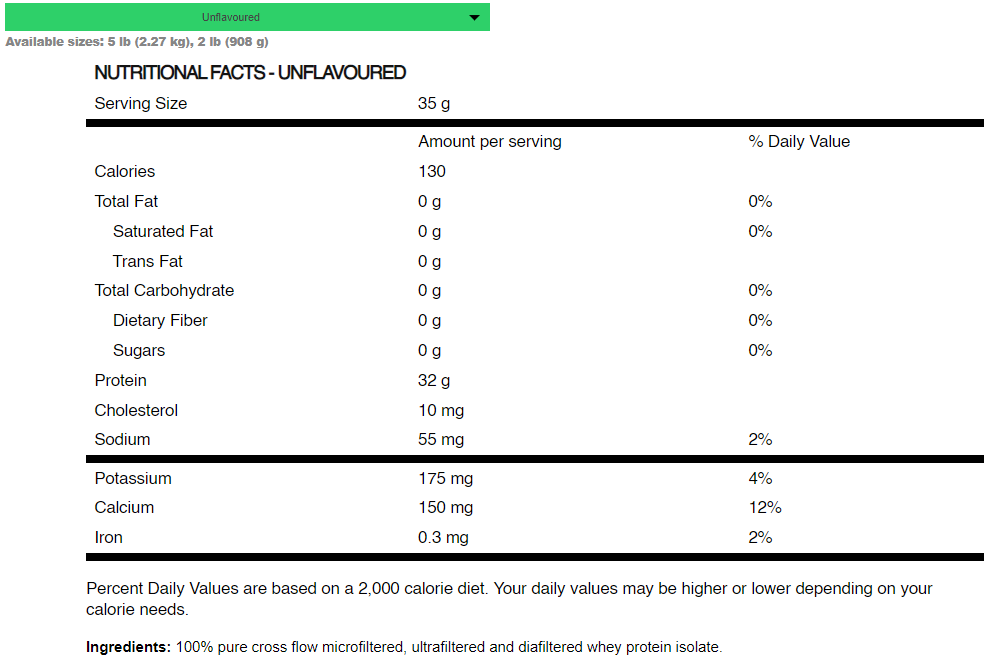Click the 32 g protein value
The image size is (994, 660).
click(434, 381)
